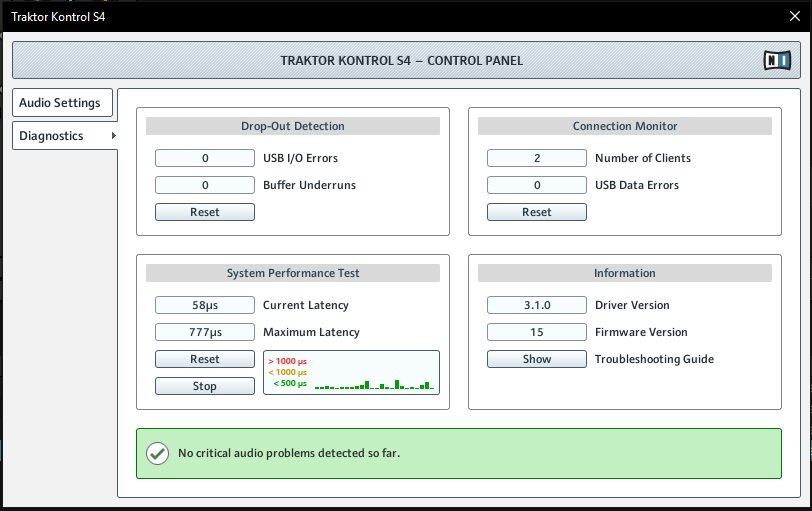812x511 pixels.
Task: Show the Troubleshooting Guide
Action: point(536,359)
